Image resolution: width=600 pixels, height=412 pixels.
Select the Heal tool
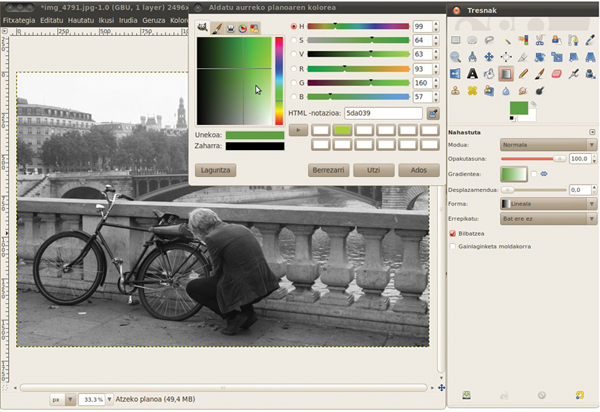472,91
